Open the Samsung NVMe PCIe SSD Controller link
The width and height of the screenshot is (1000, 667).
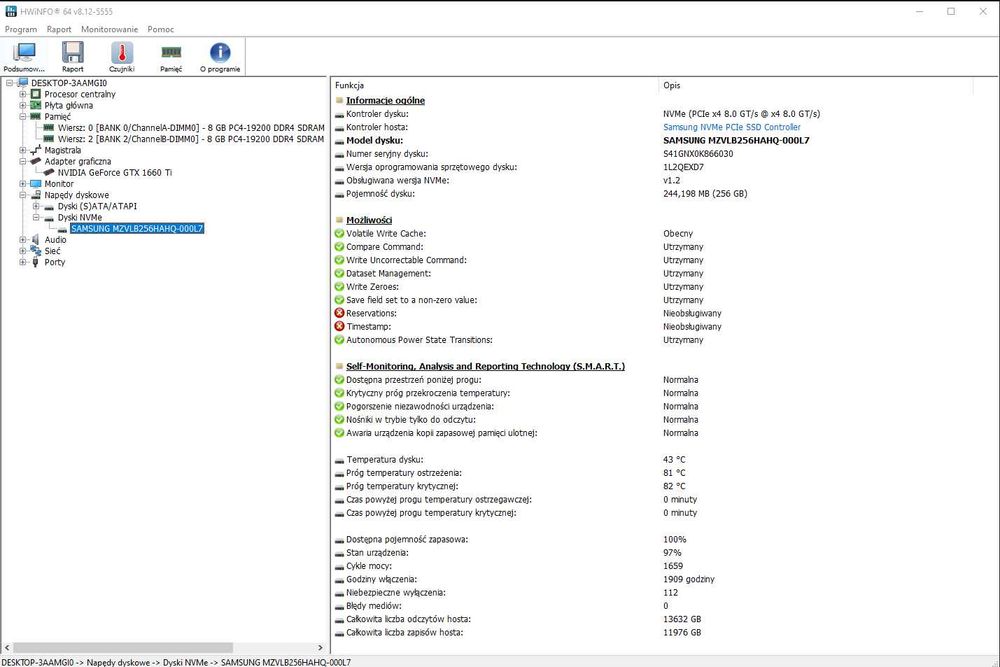[732, 127]
